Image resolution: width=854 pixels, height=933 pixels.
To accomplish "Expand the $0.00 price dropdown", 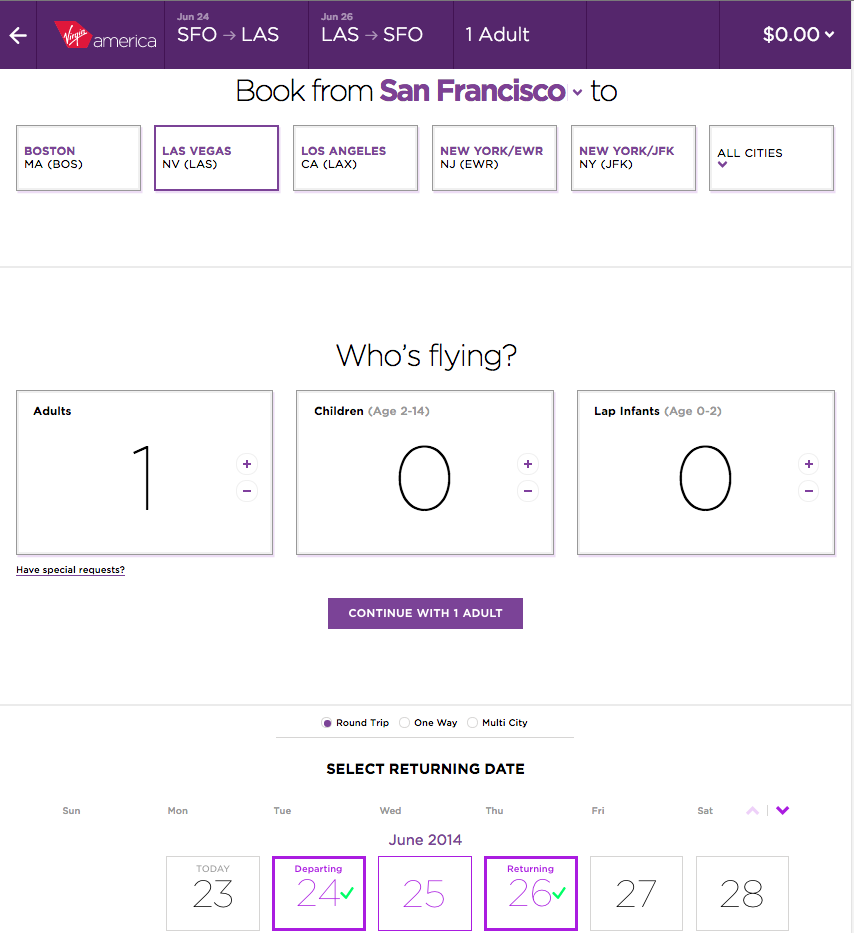I will coord(798,35).
